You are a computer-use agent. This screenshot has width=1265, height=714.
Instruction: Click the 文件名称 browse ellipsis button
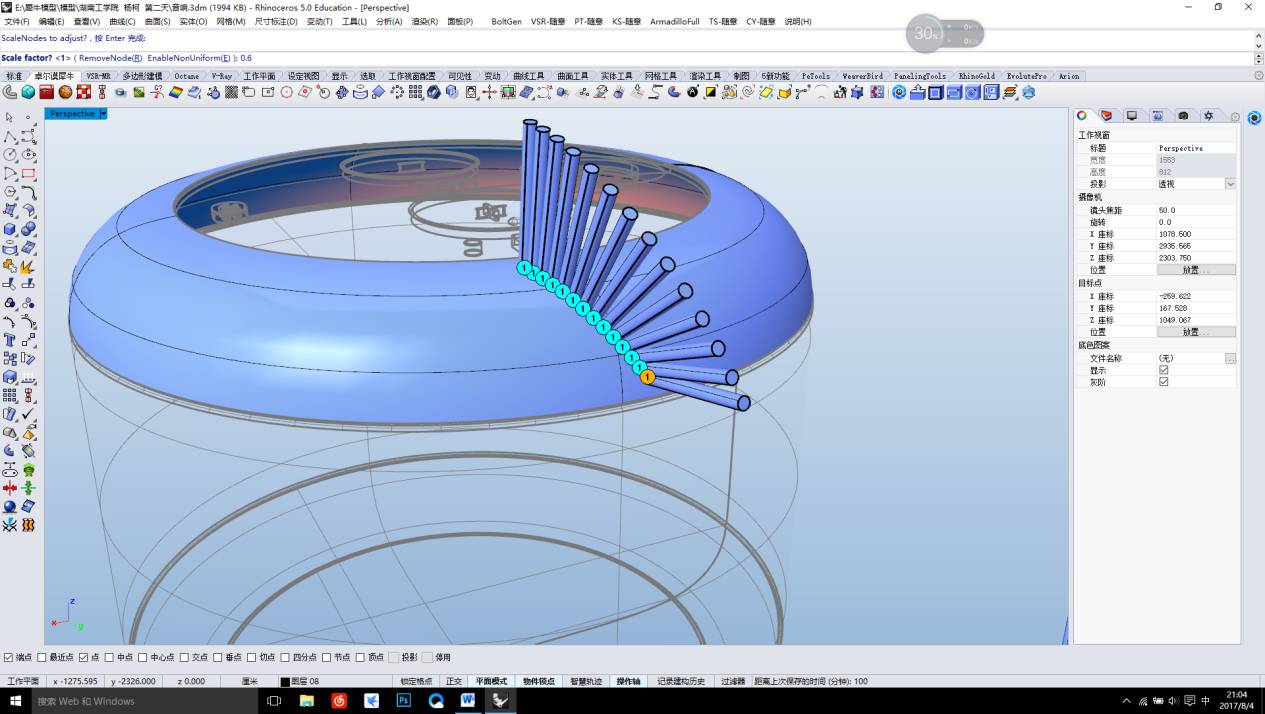point(1230,358)
